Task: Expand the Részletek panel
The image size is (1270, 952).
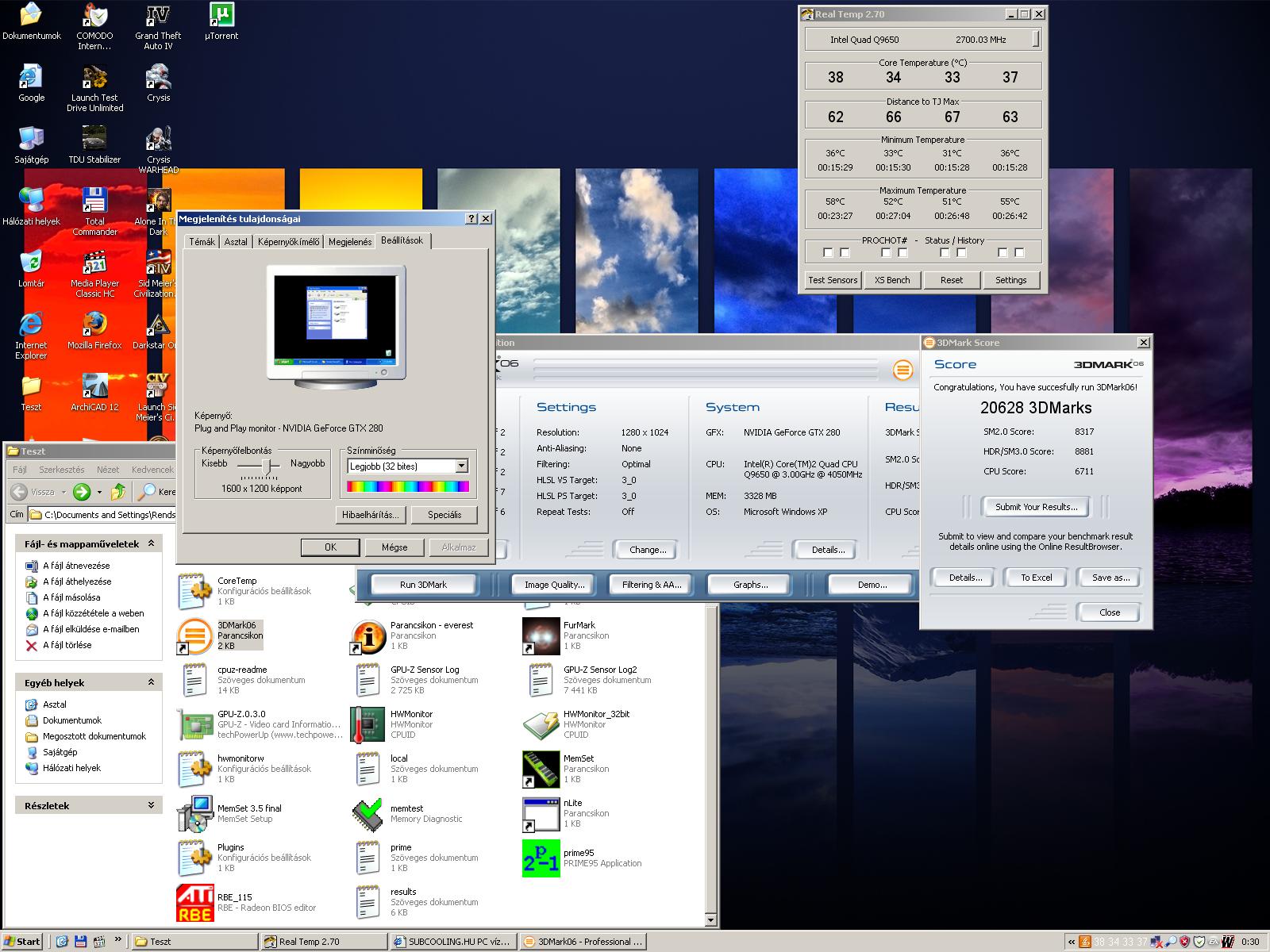Action: pyautogui.click(x=151, y=805)
